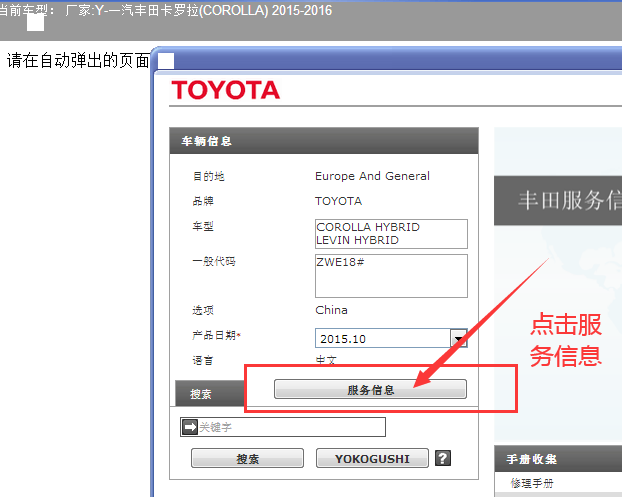Click the 一般代码 label
The width and height of the screenshot is (622, 497).
(x=214, y=261)
